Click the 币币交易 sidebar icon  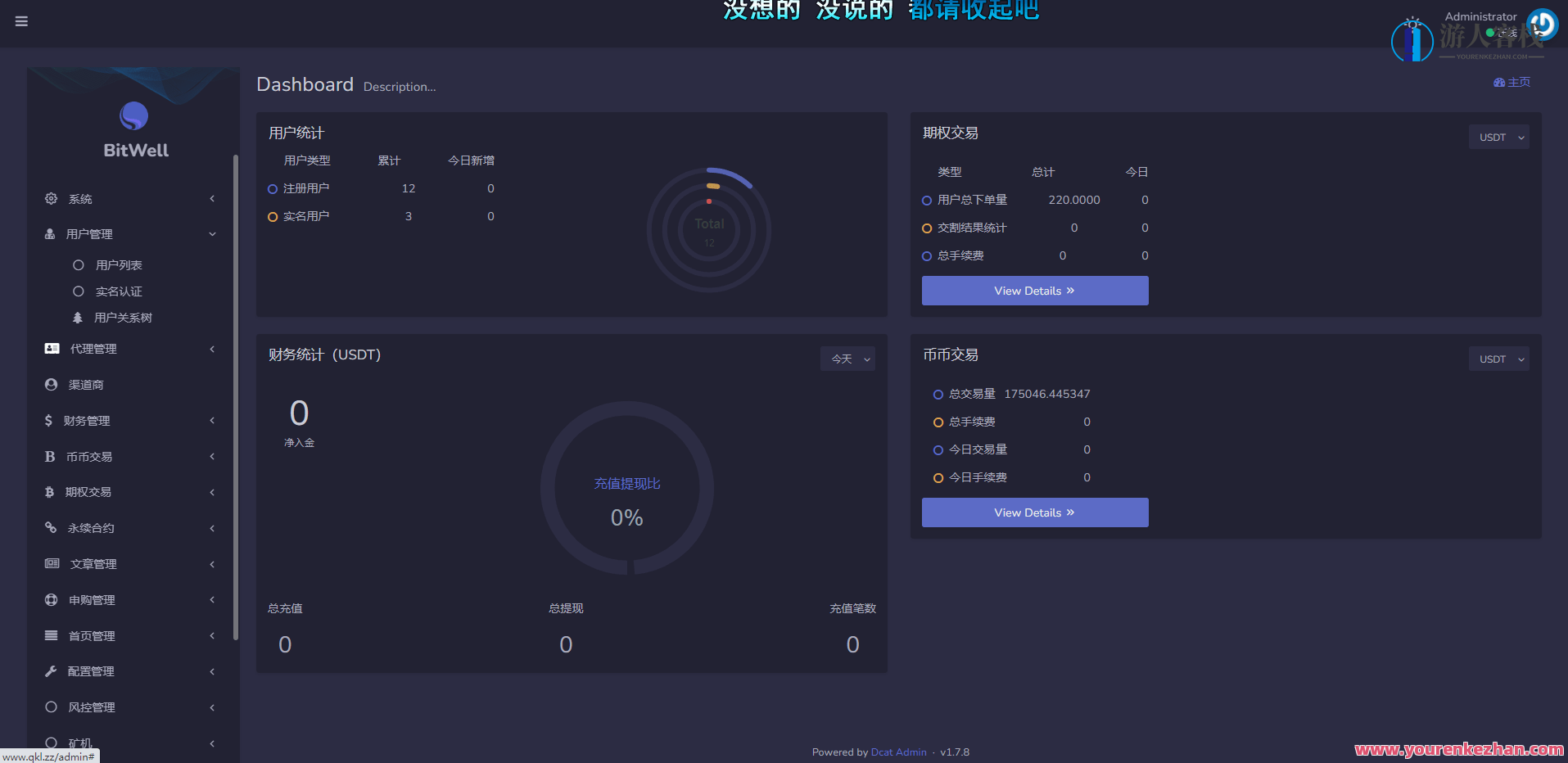point(50,456)
